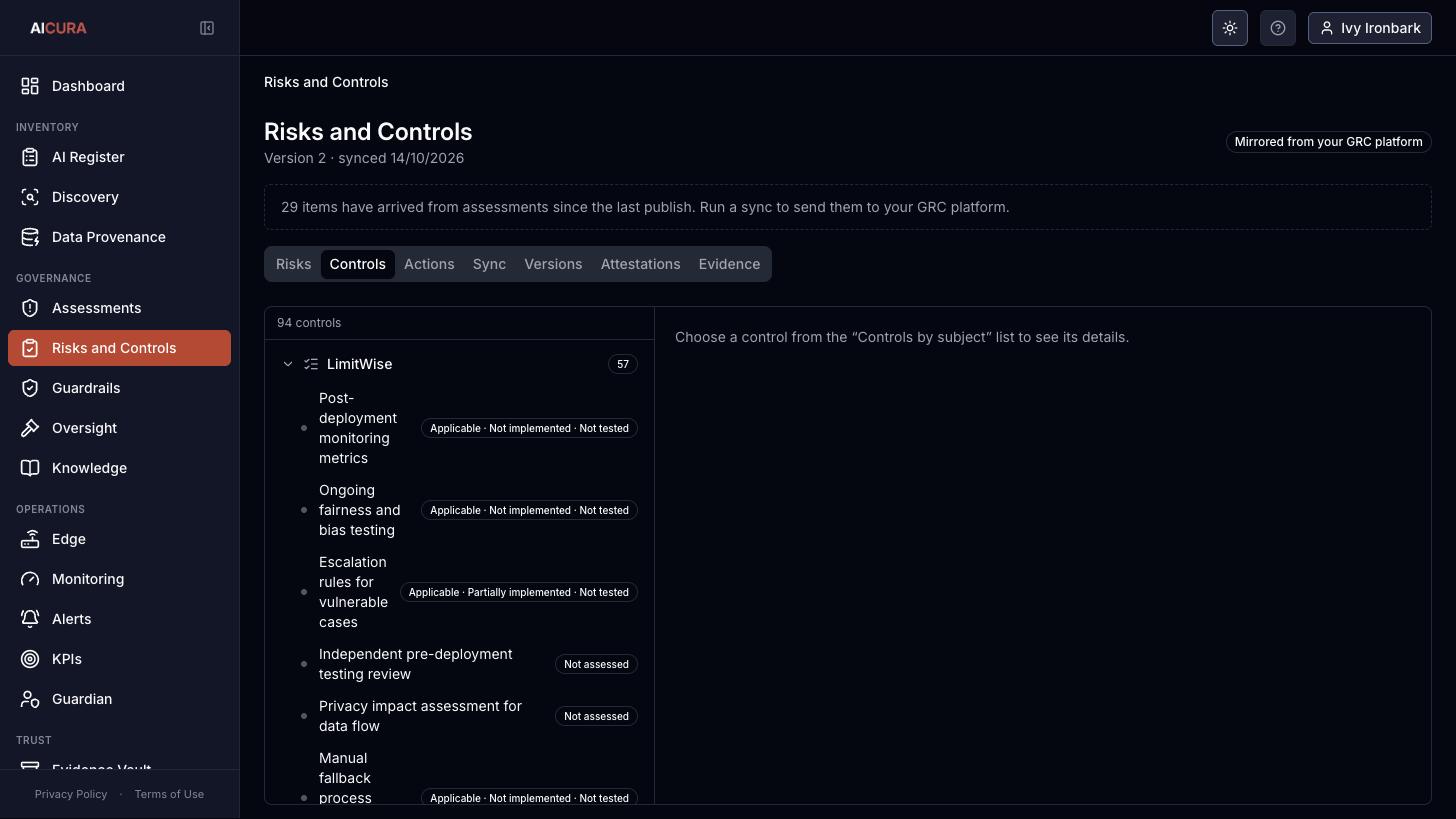Click the LimitWise 57 count badge
The height and width of the screenshot is (819, 1456).
(622, 364)
